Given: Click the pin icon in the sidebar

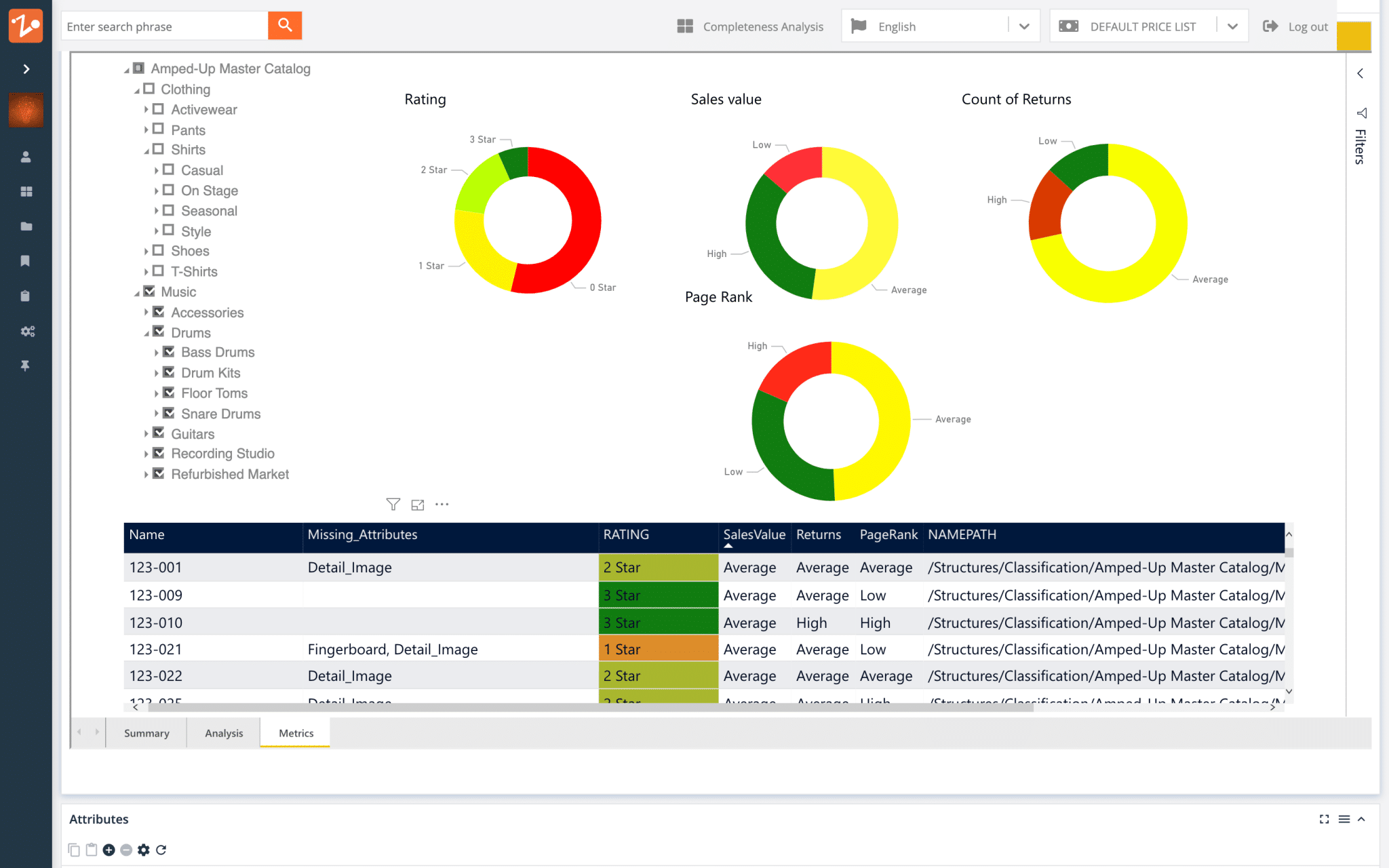Looking at the screenshot, I should [x=26, y=366].
